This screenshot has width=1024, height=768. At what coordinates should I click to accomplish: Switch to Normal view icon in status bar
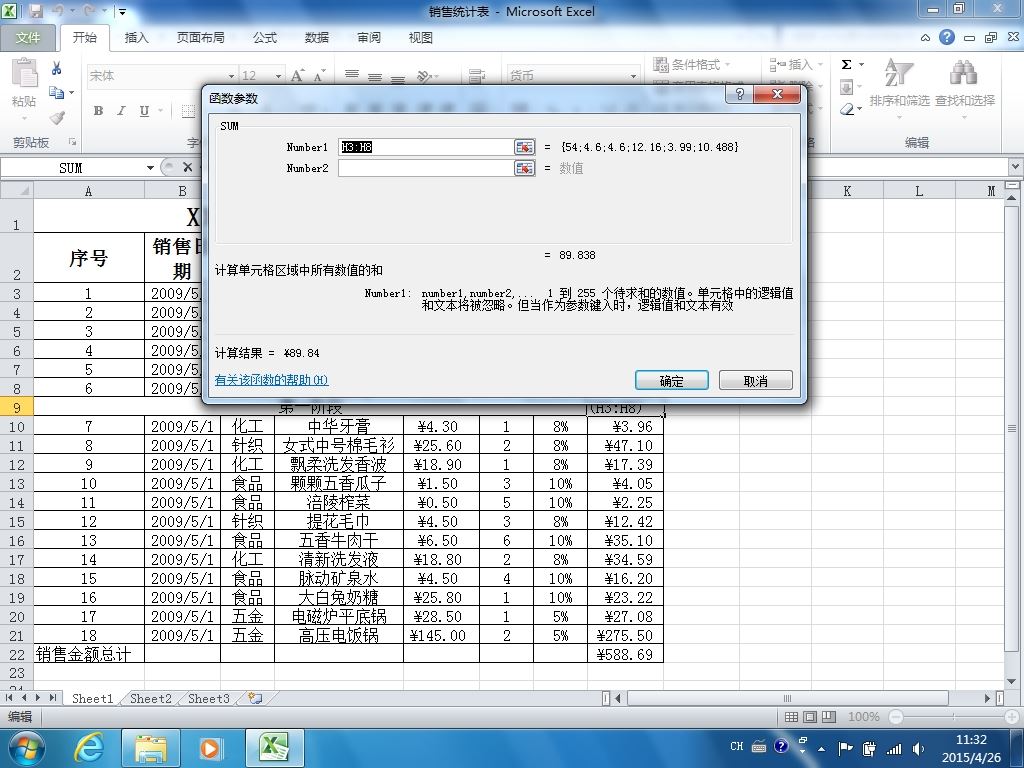(x=791, y=717)
